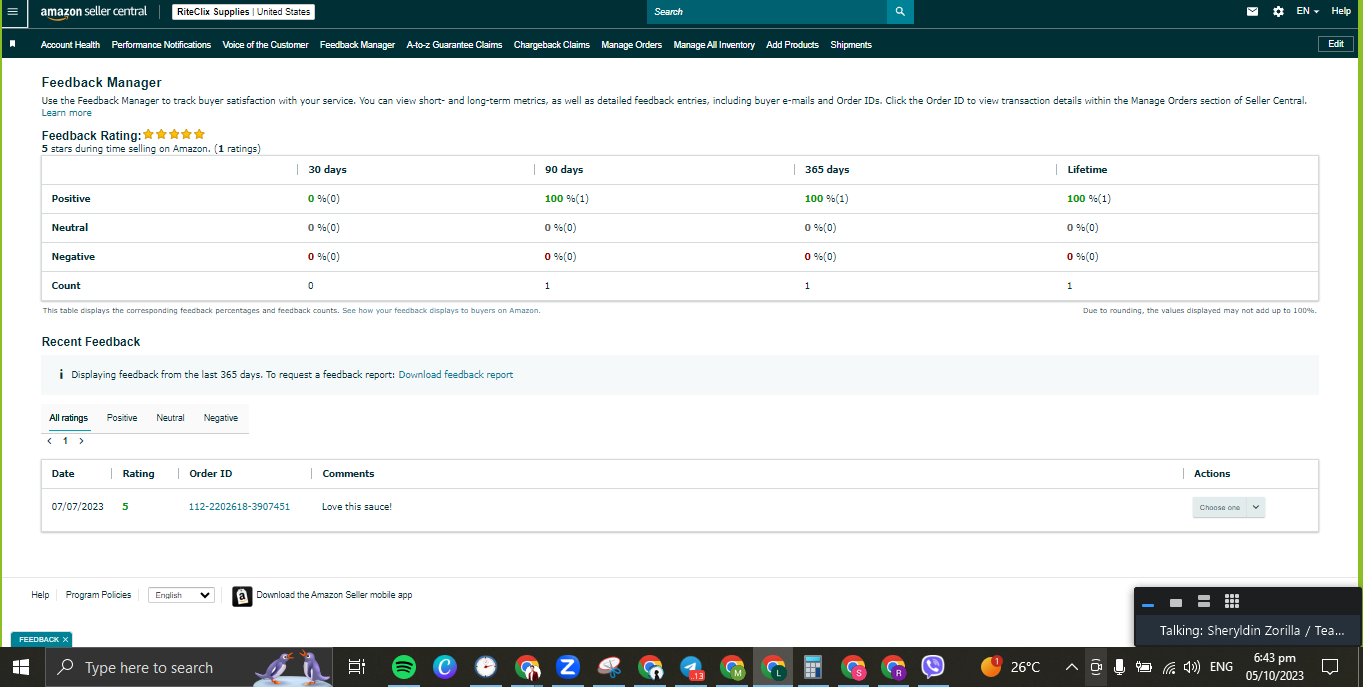The width and height of the screenshot is (1363, 687).
Task: Open Zoom from the taskbar
Action: click(x=568, y=667)
